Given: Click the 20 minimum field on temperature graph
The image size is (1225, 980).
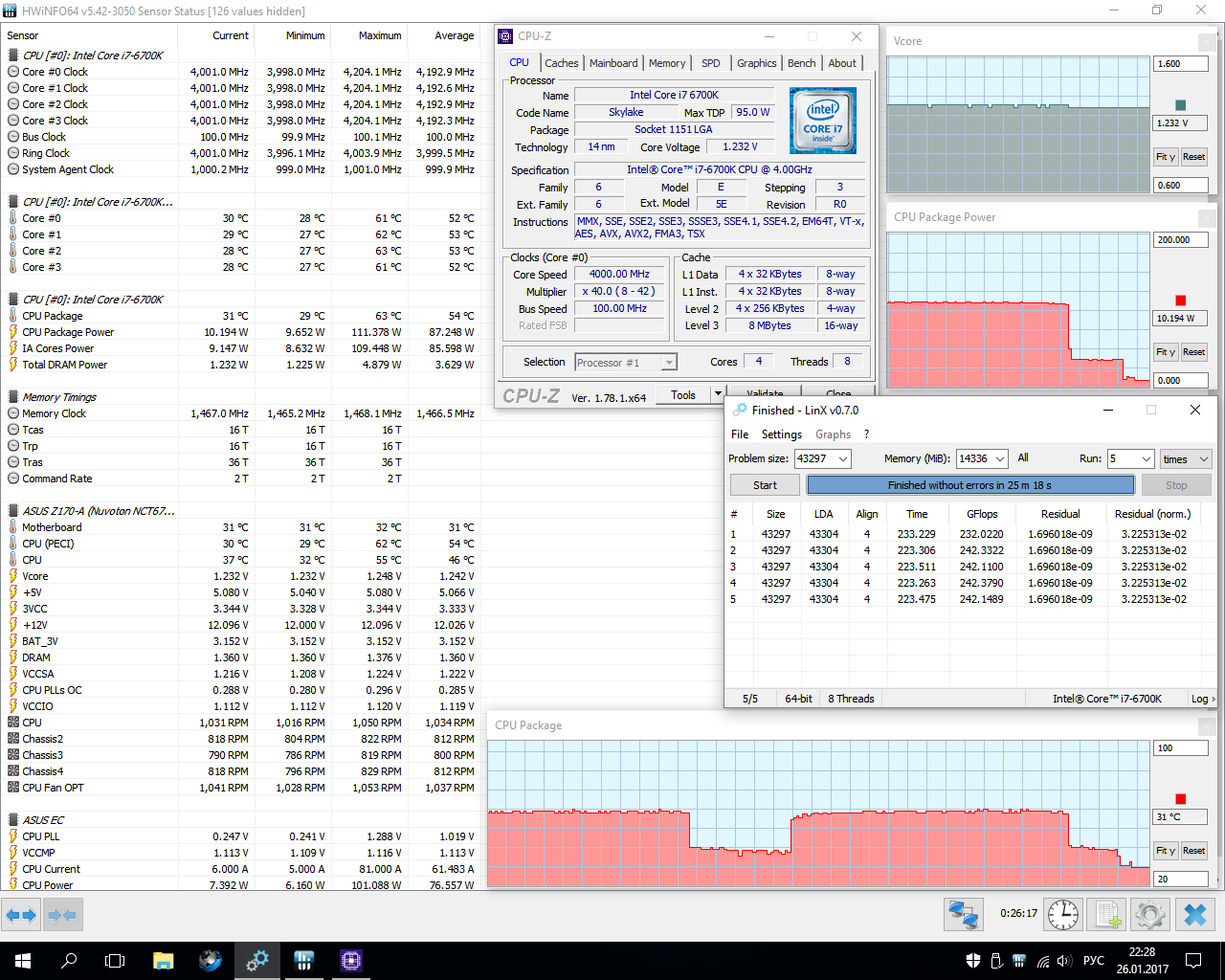Looking at the screenshot, I should pyautogui.click(x=1181, y=879).
